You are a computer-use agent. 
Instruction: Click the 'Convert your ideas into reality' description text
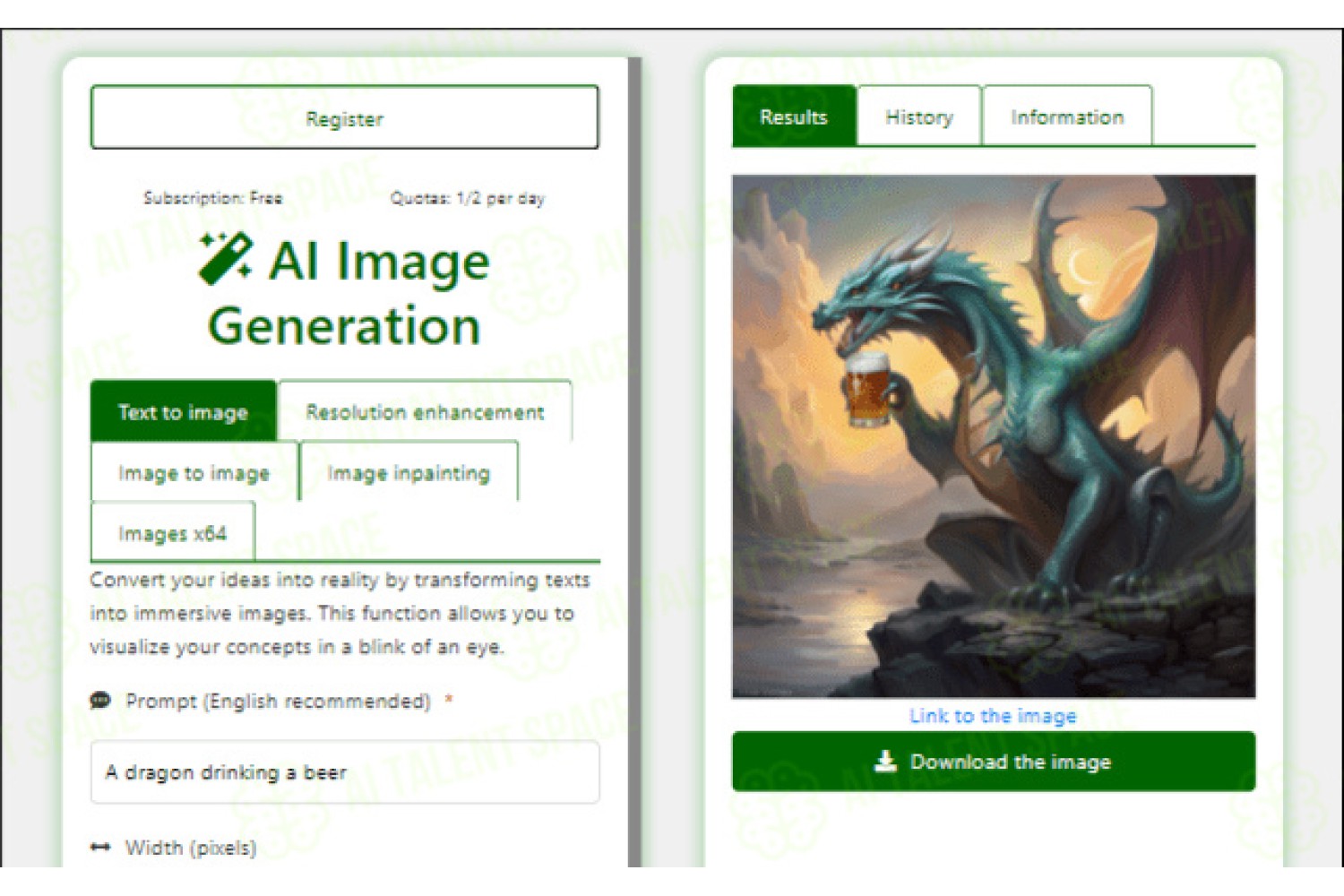340,613
